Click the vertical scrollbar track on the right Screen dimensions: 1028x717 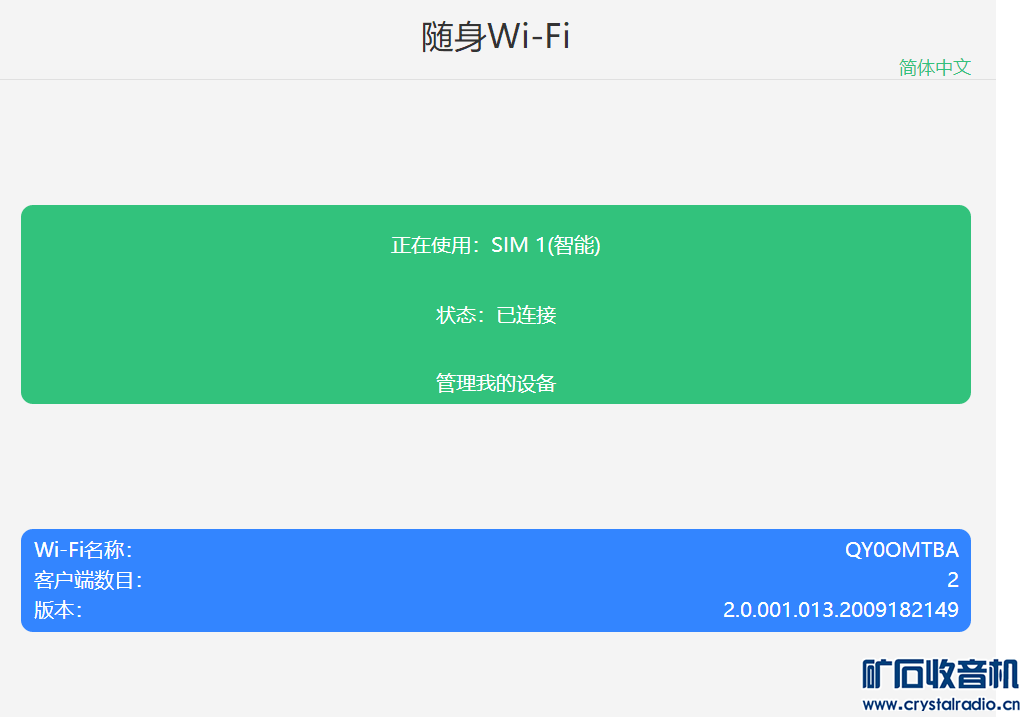(1011, 350)
